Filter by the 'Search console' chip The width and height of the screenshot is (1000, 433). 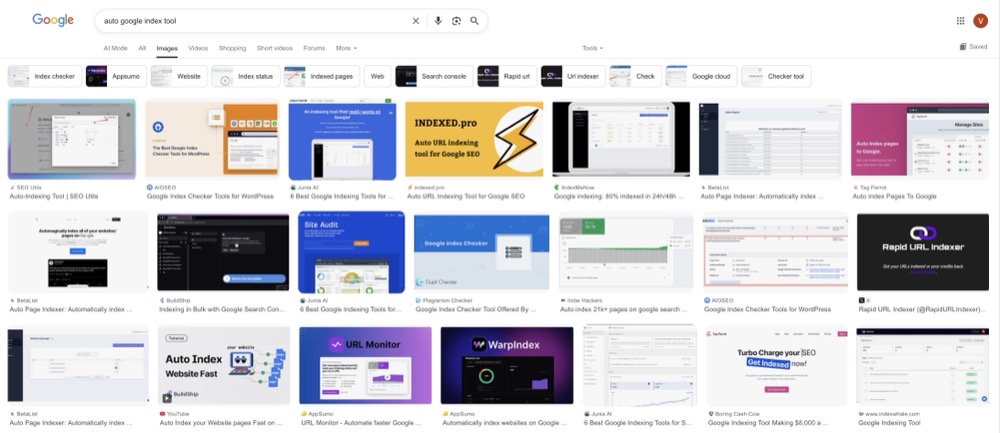click(x=434, y=77)
